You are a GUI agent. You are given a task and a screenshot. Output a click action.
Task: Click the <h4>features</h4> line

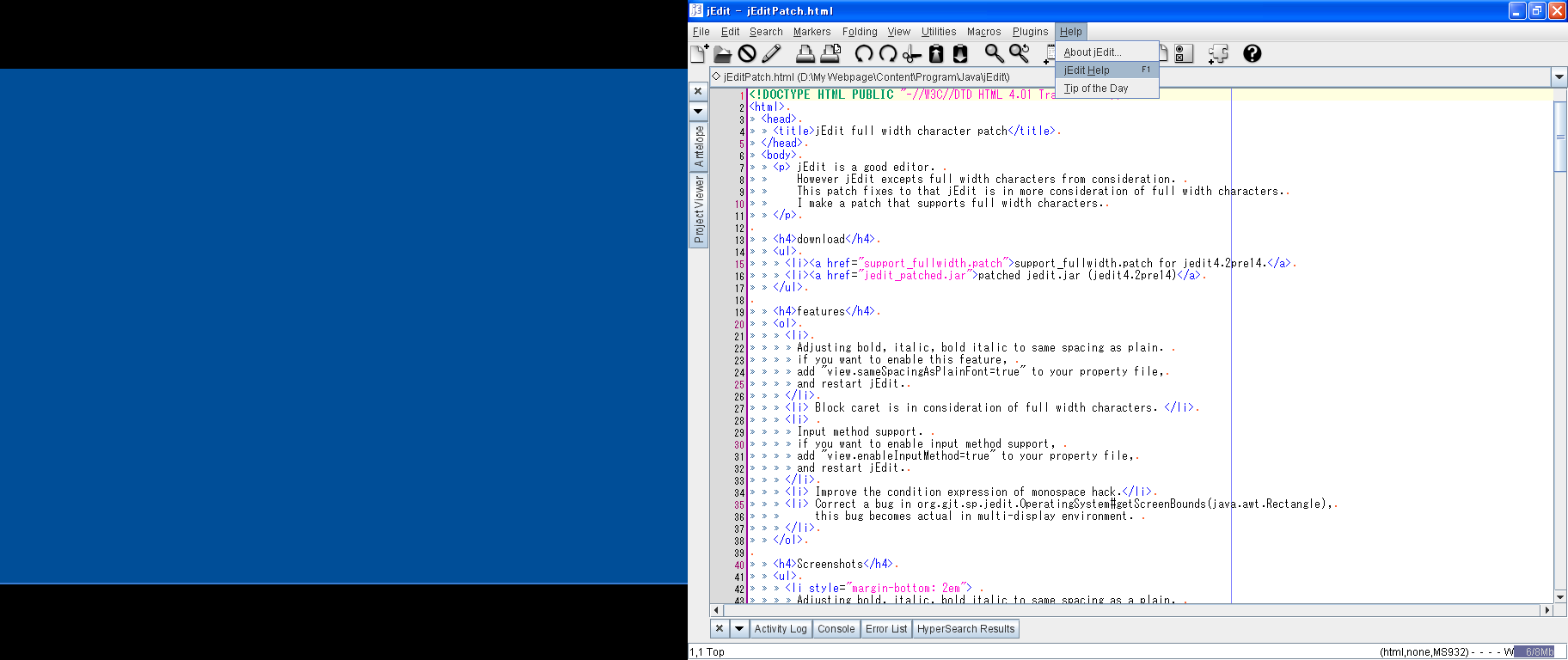coord(826,311)
